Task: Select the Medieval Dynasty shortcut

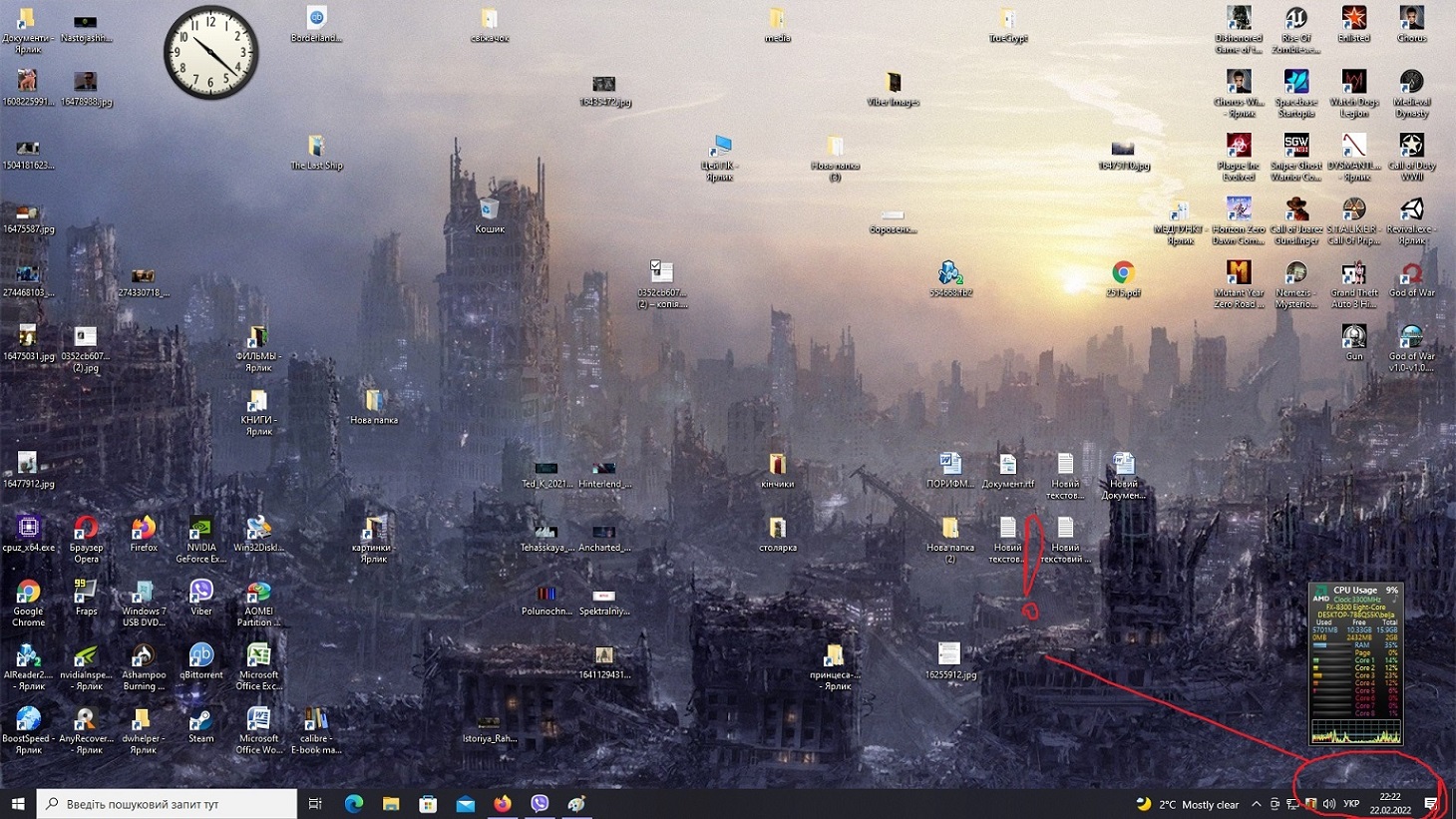Action: [1412, 94]
